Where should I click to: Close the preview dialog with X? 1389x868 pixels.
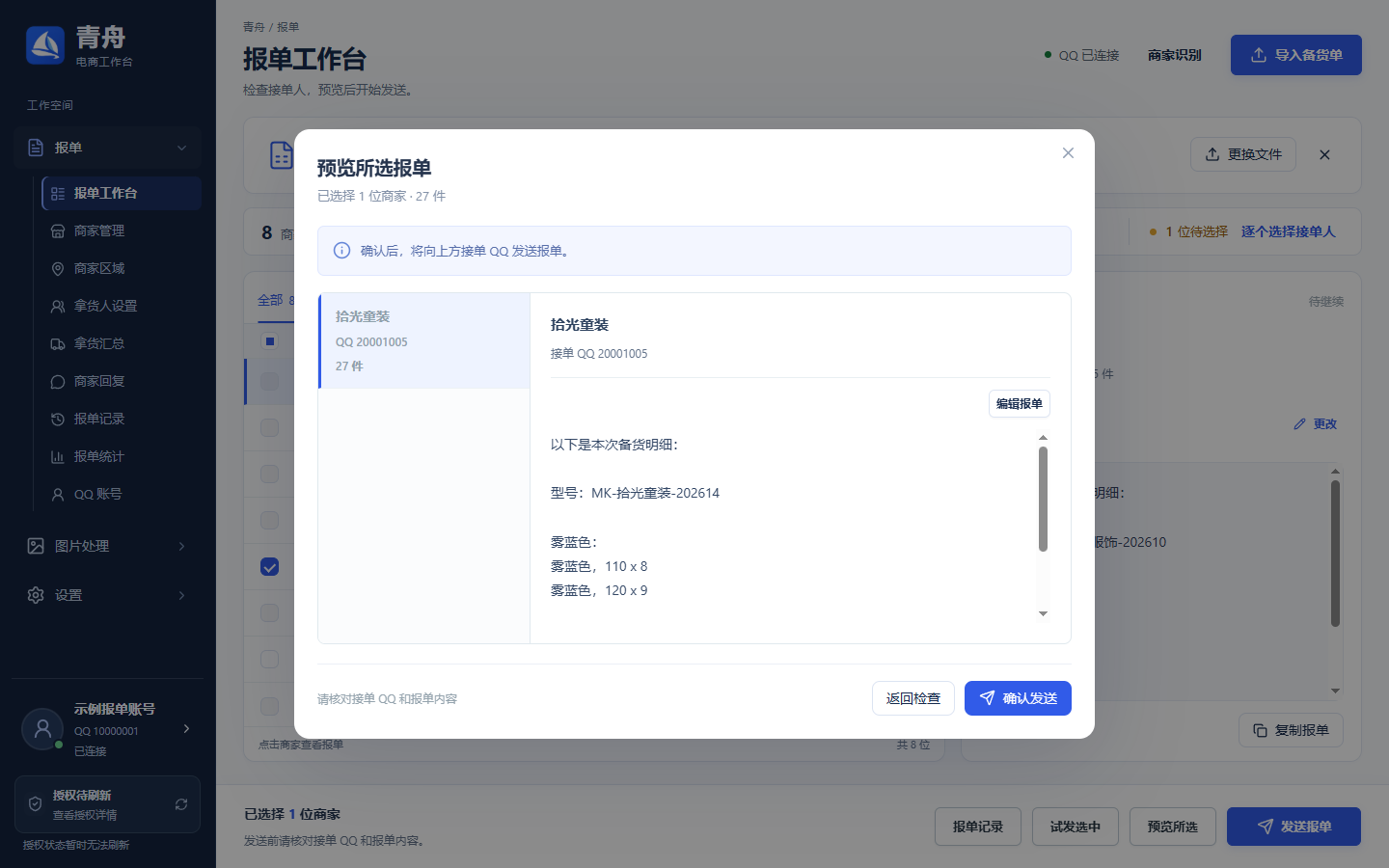(1068, 153)
